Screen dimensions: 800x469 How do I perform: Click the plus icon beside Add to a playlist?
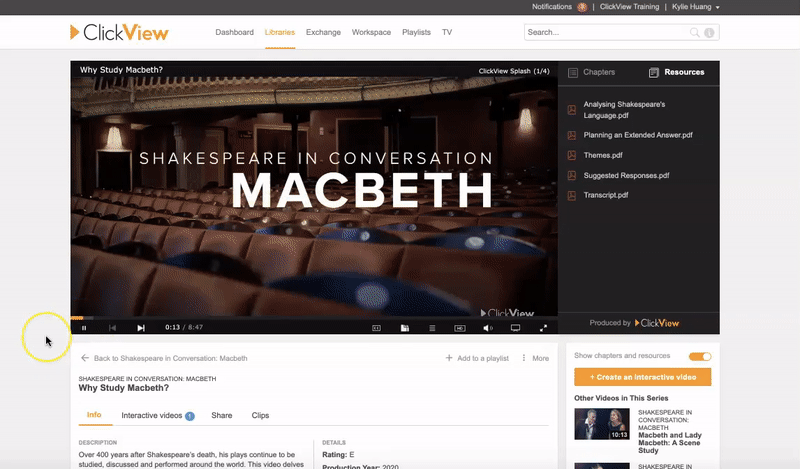pos(449,358)
